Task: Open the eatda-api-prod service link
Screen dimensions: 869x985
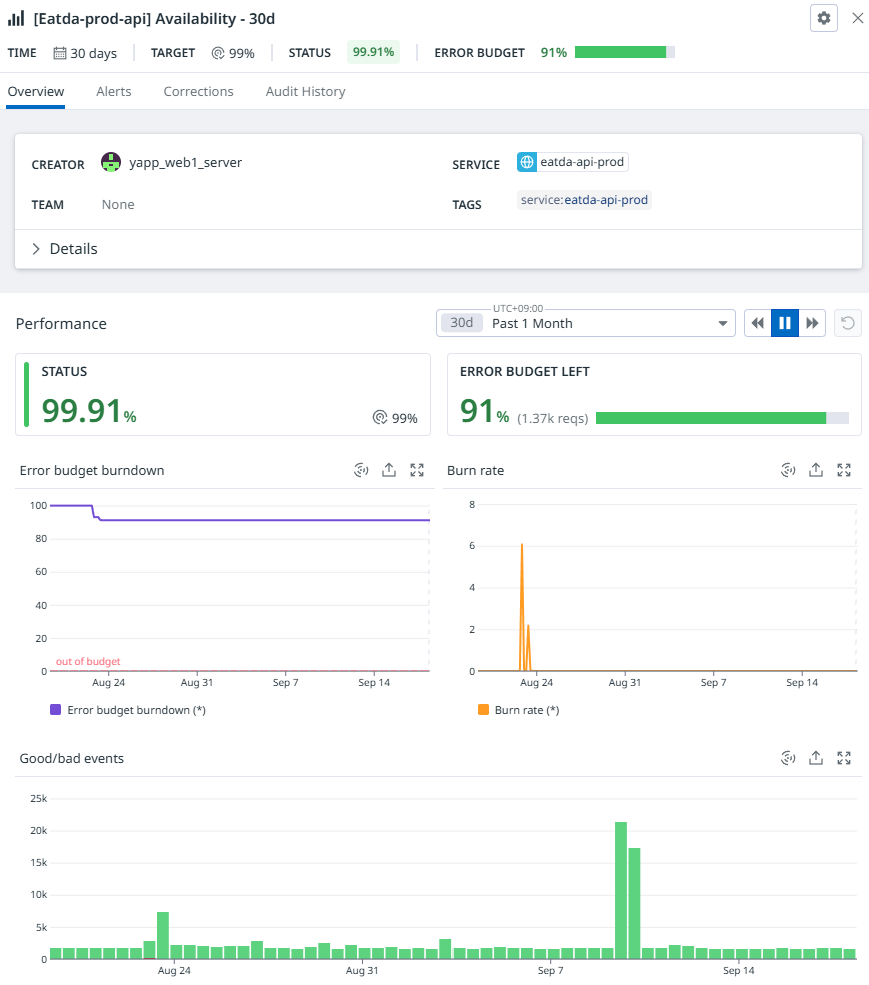Action: point(582,162)
